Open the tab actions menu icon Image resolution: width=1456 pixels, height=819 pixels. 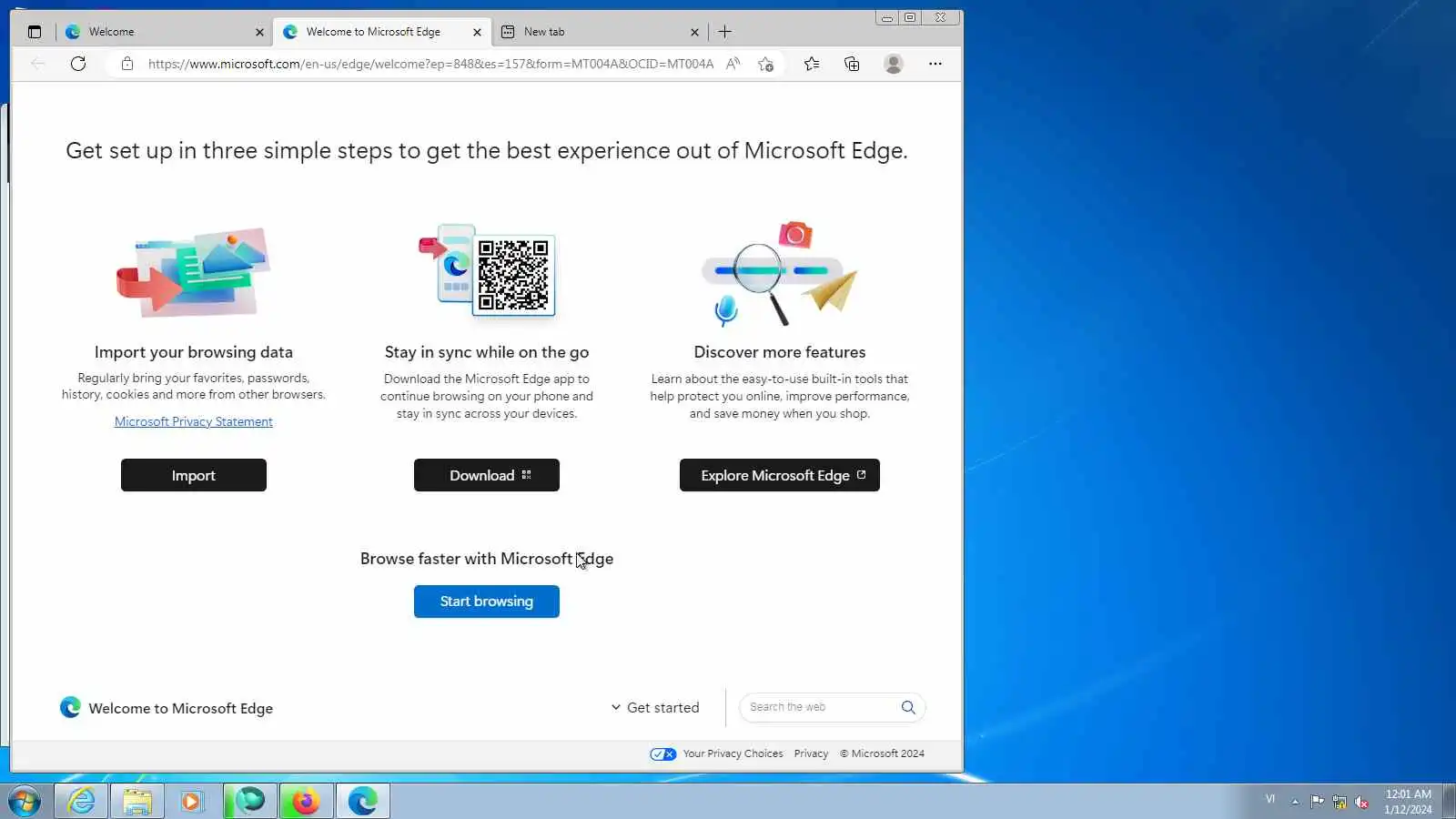click(x=35, y=32)
